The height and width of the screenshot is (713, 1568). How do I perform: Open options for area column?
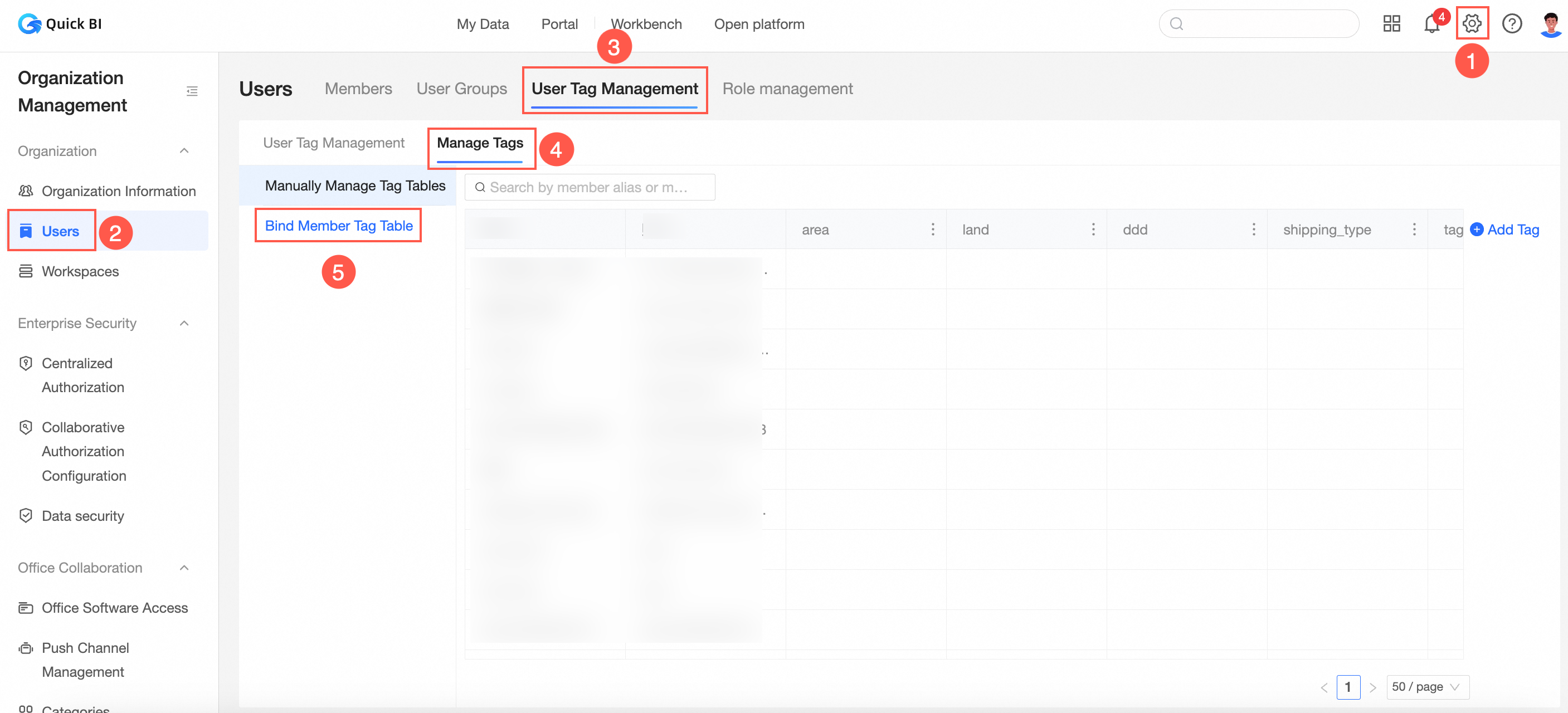(933, 229)
